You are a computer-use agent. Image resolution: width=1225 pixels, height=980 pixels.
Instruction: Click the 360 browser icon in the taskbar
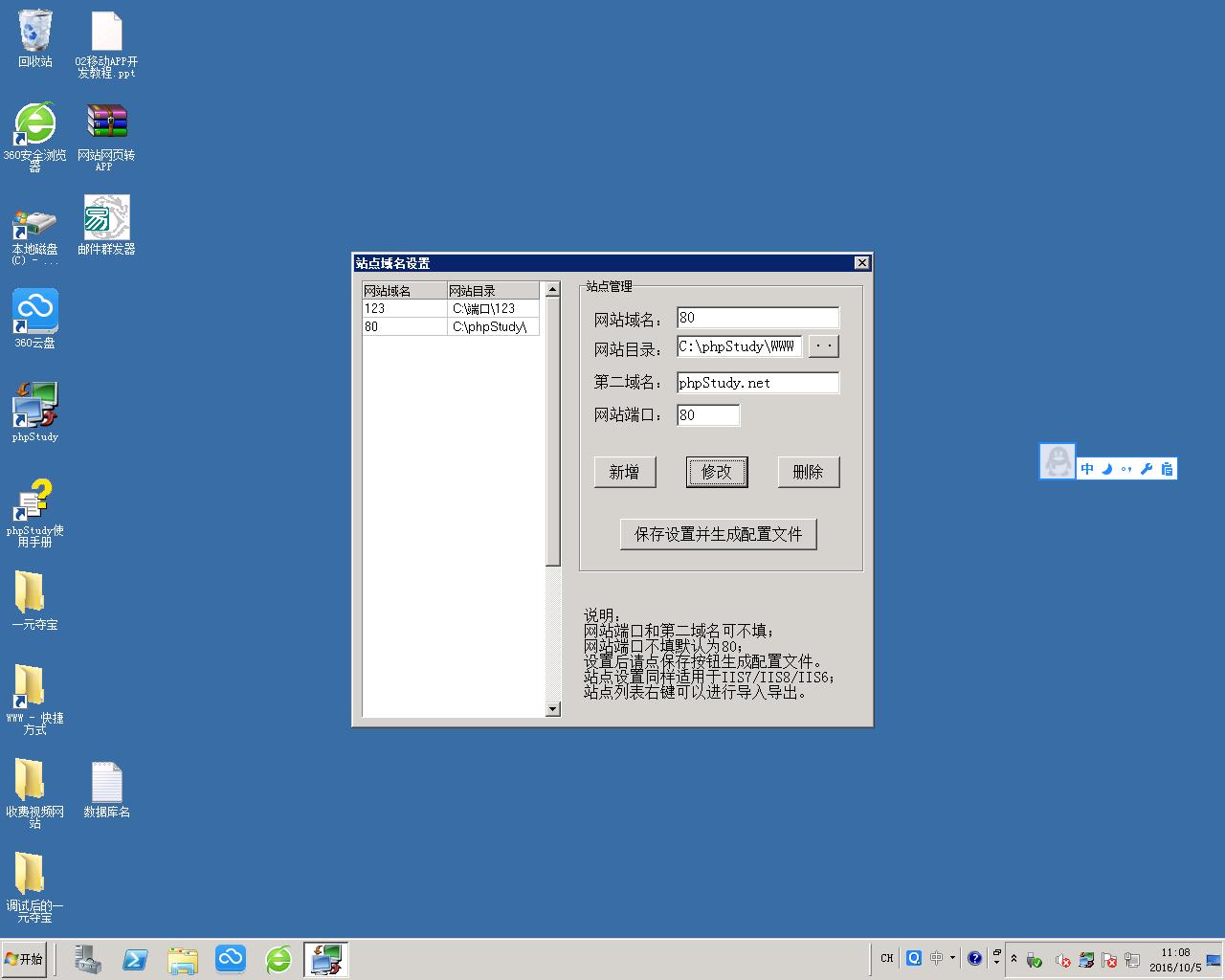point(278,959)
